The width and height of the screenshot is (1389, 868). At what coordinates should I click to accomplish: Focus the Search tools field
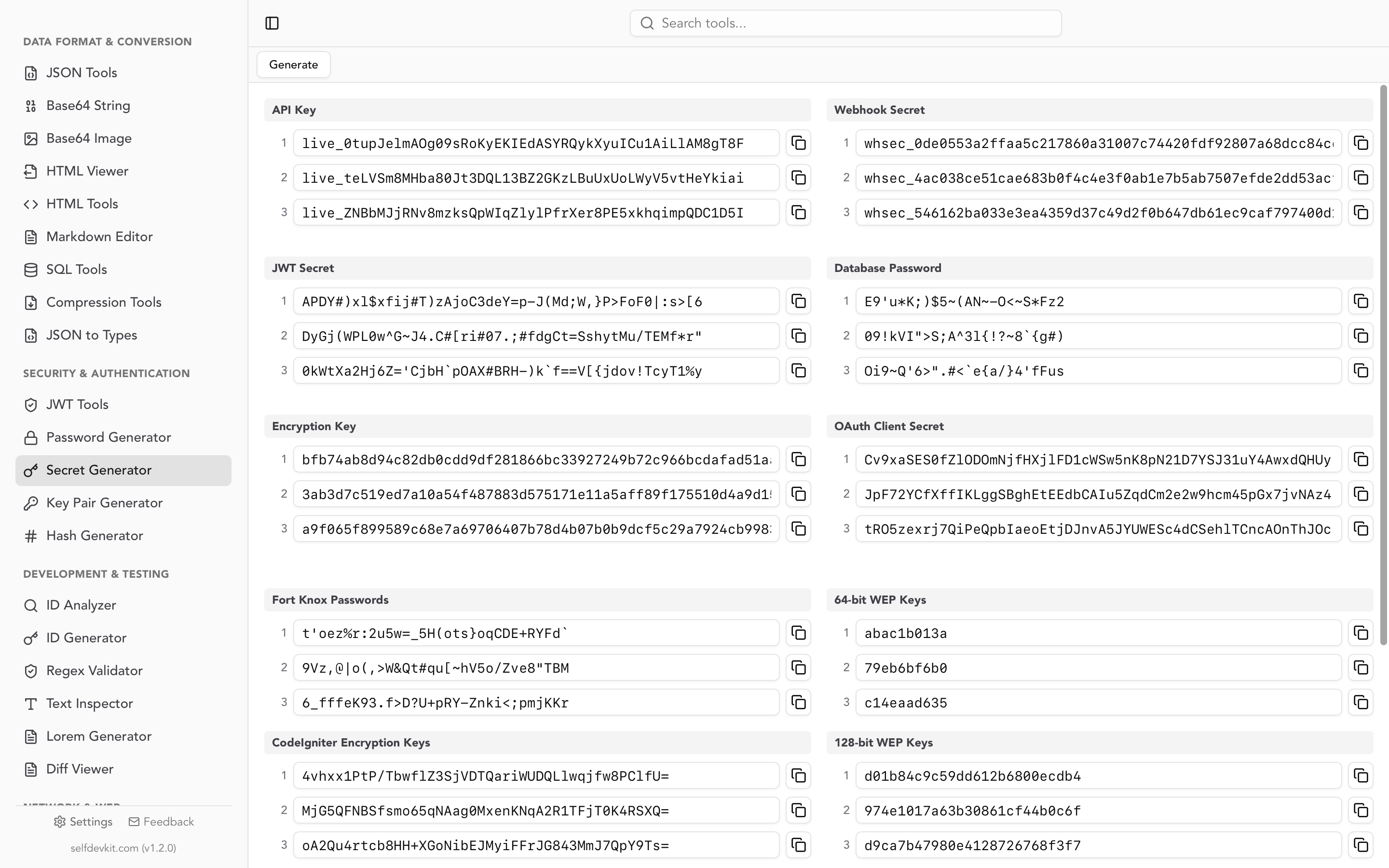click(845, 23)
